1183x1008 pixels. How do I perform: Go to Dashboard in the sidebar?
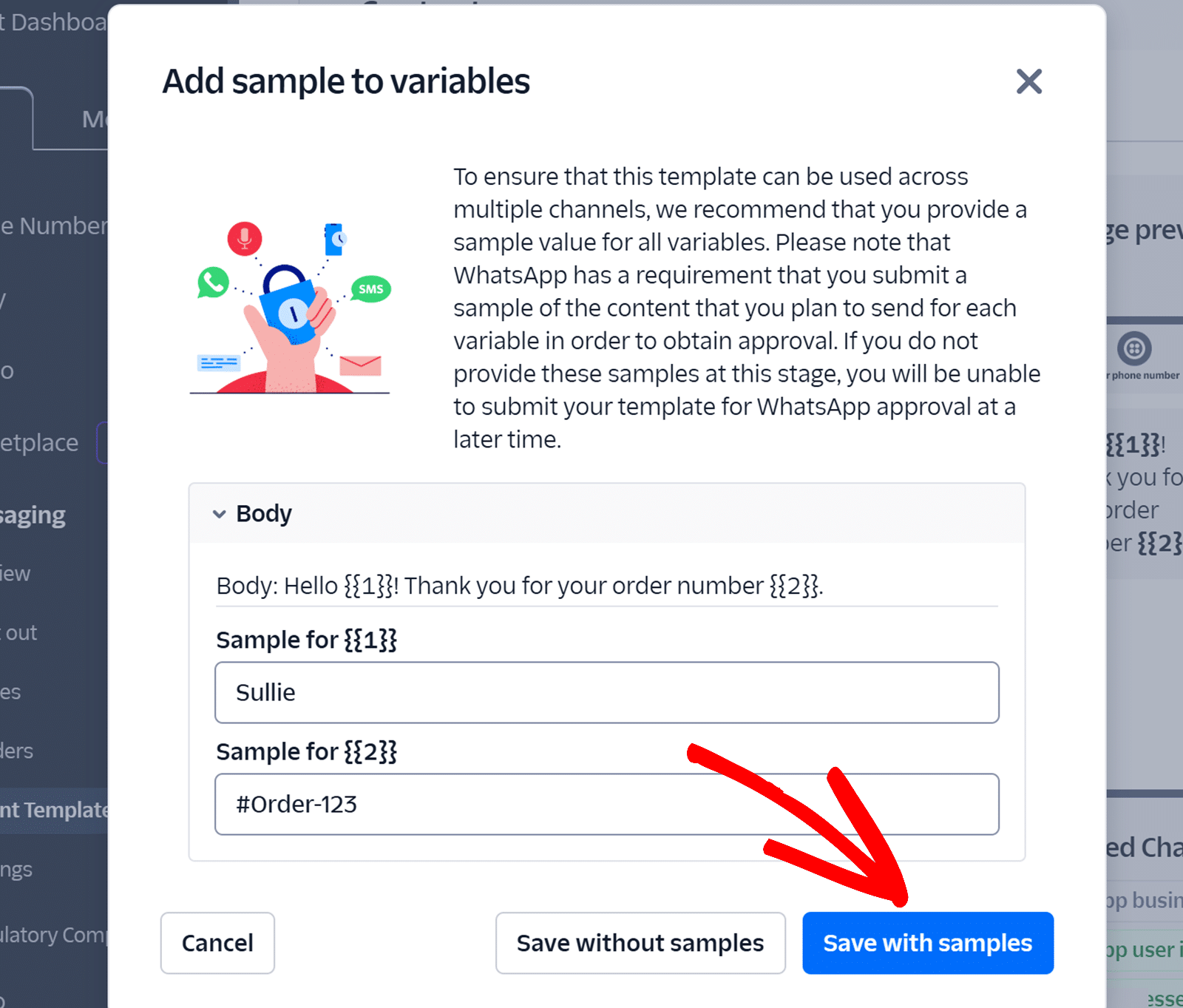click(53, 22)
